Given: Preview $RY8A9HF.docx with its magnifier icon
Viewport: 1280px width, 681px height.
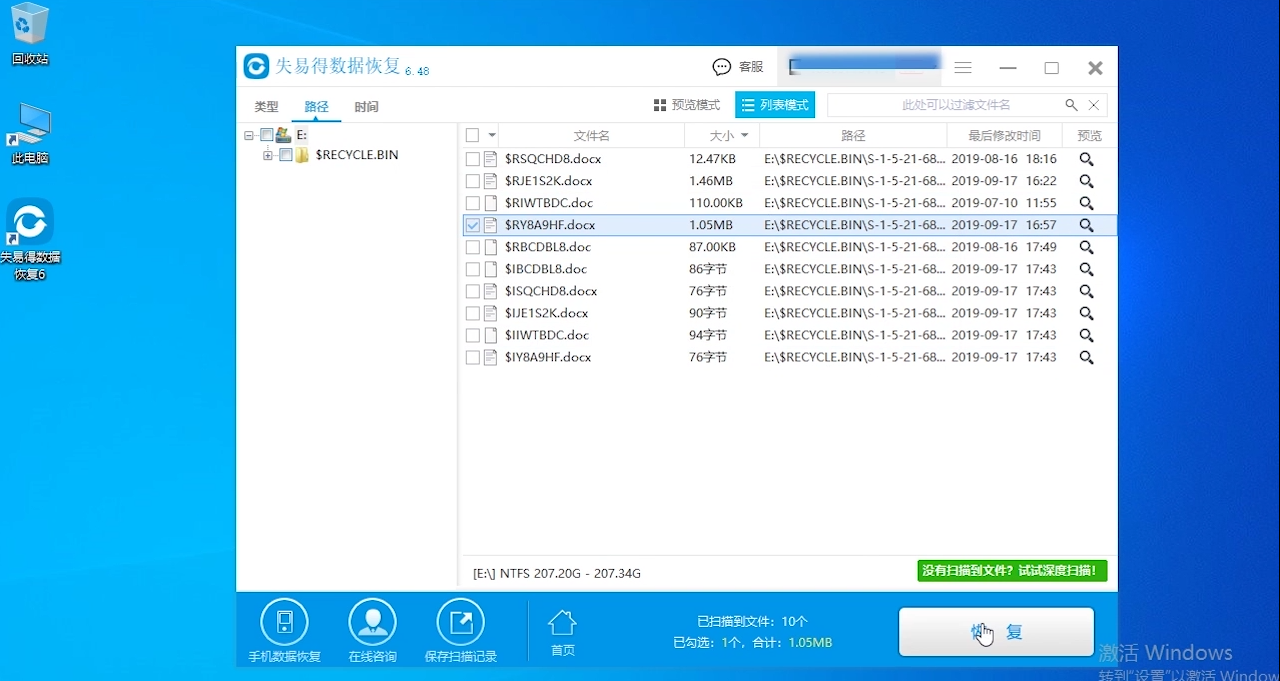Looking at the screenshot, I should 1086,225.
